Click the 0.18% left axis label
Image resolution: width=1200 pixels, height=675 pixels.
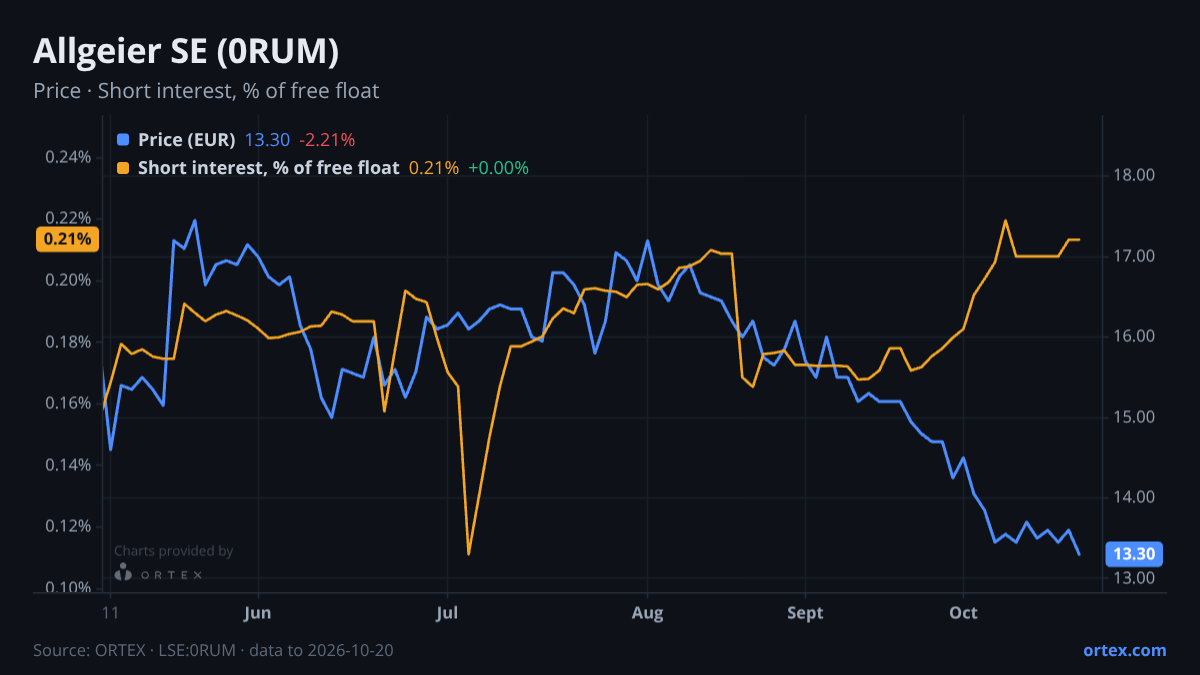(x=68, y=342)
